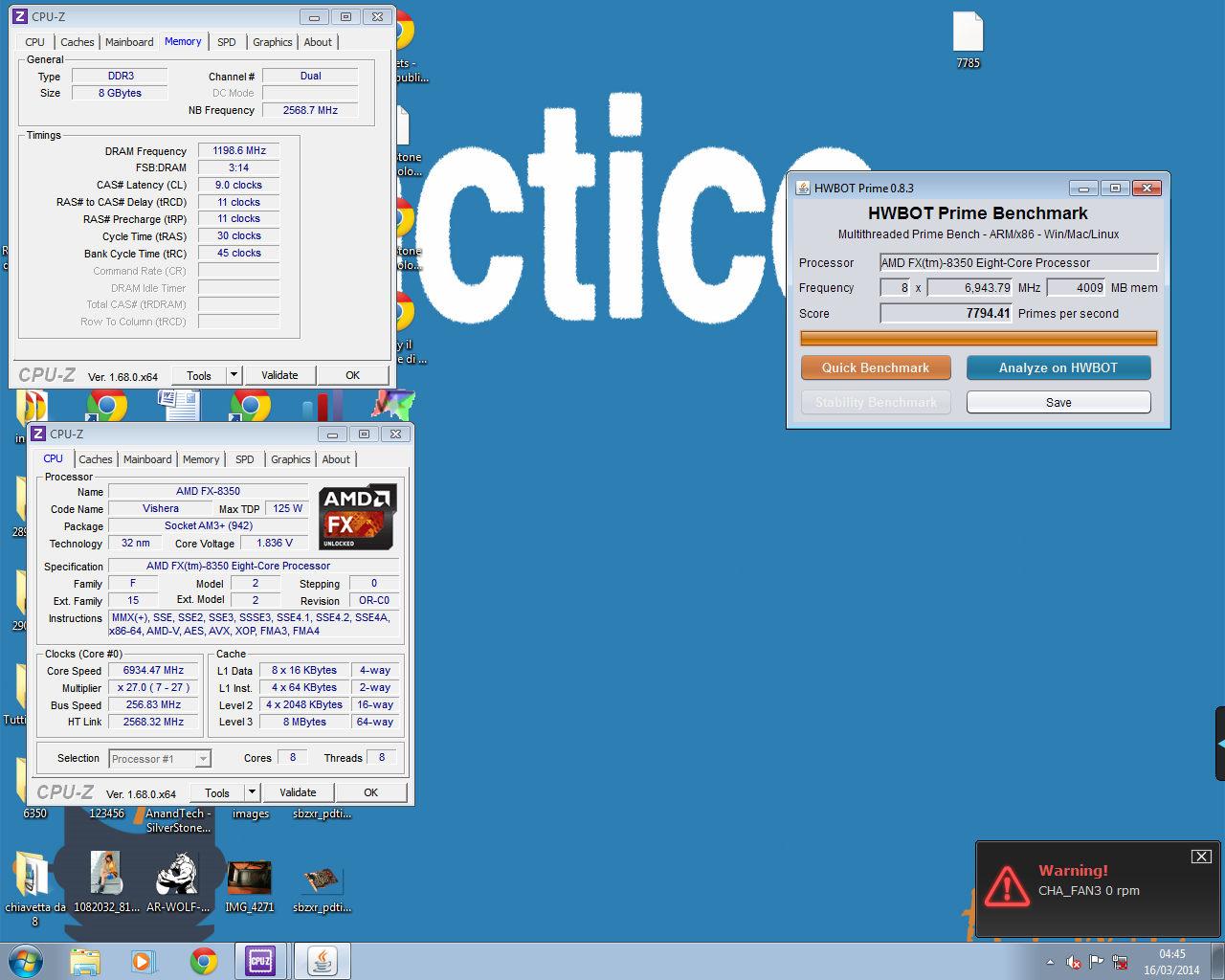The height and width of the screenshot is (980, 1225).
Task: Open Tools dropdown arrow in lower CPU-Z
Action: 252,792
